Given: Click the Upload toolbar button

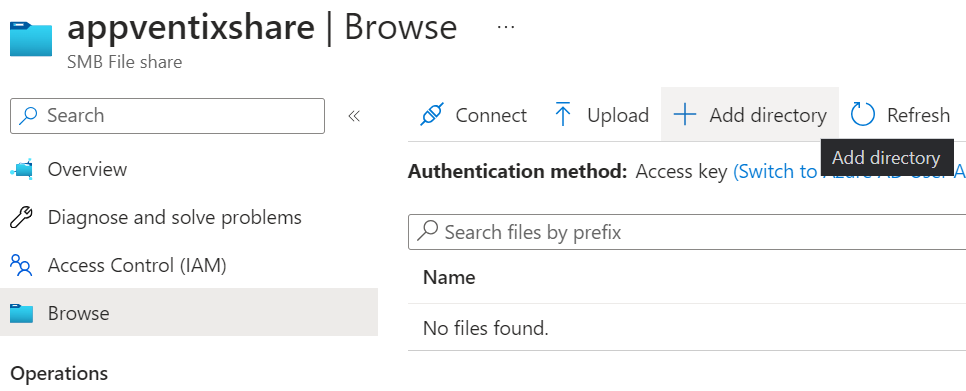Looking at the screenshot, I should (602, 115).
